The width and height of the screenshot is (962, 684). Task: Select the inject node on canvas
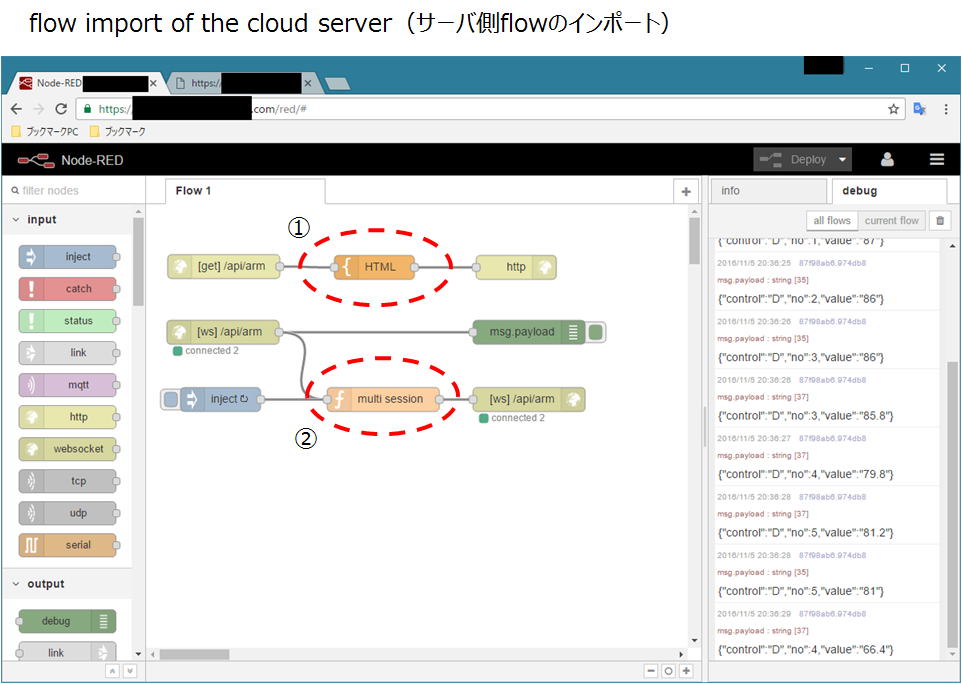(221, 399)
